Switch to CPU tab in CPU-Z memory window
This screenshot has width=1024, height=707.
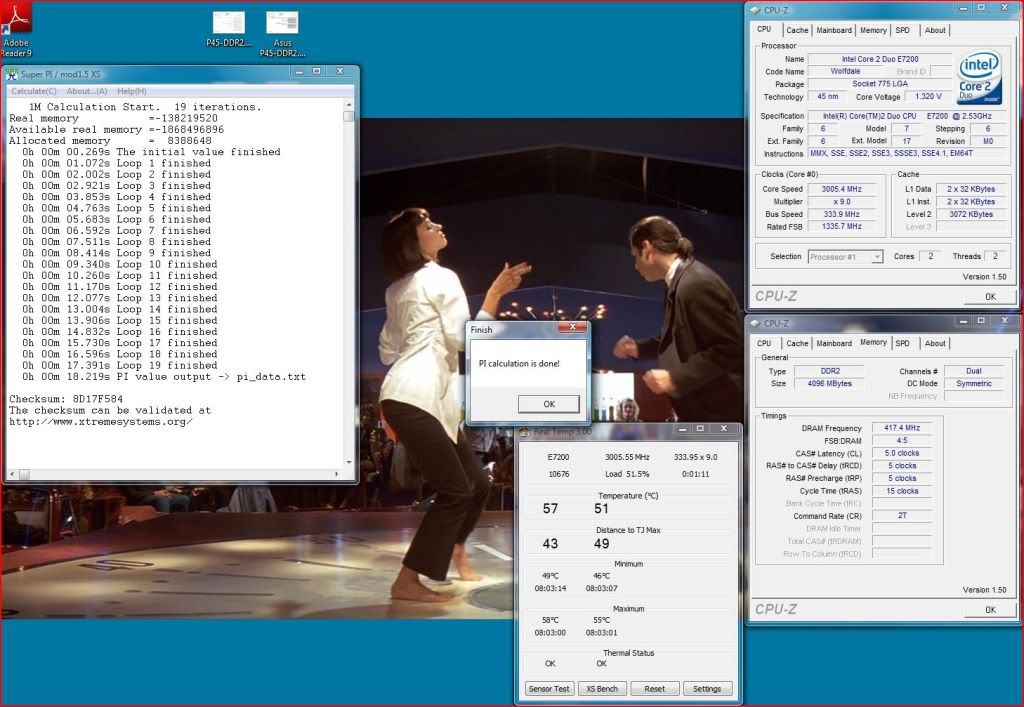pyautogui.click(x=764, y=343)
